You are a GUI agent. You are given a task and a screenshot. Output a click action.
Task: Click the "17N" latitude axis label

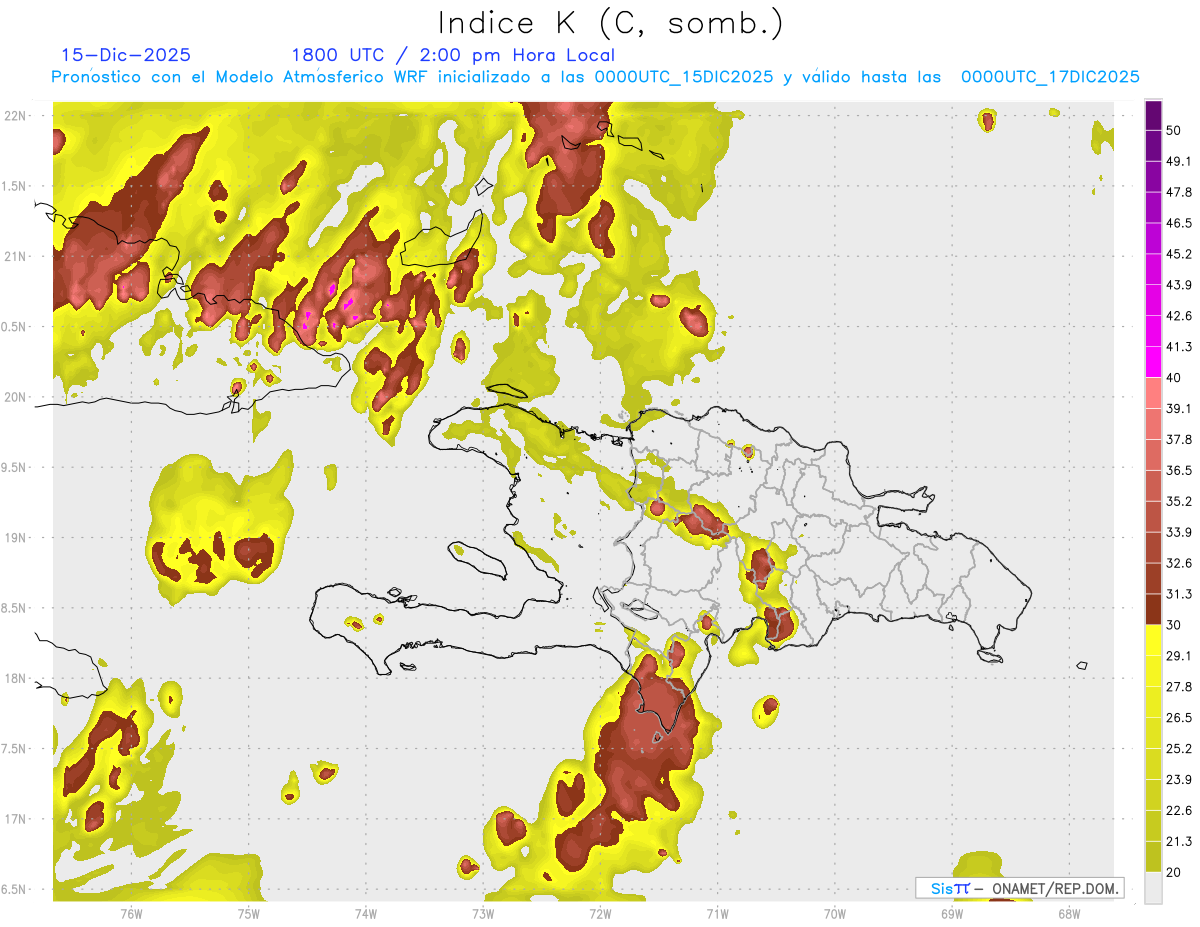[15, 819]
